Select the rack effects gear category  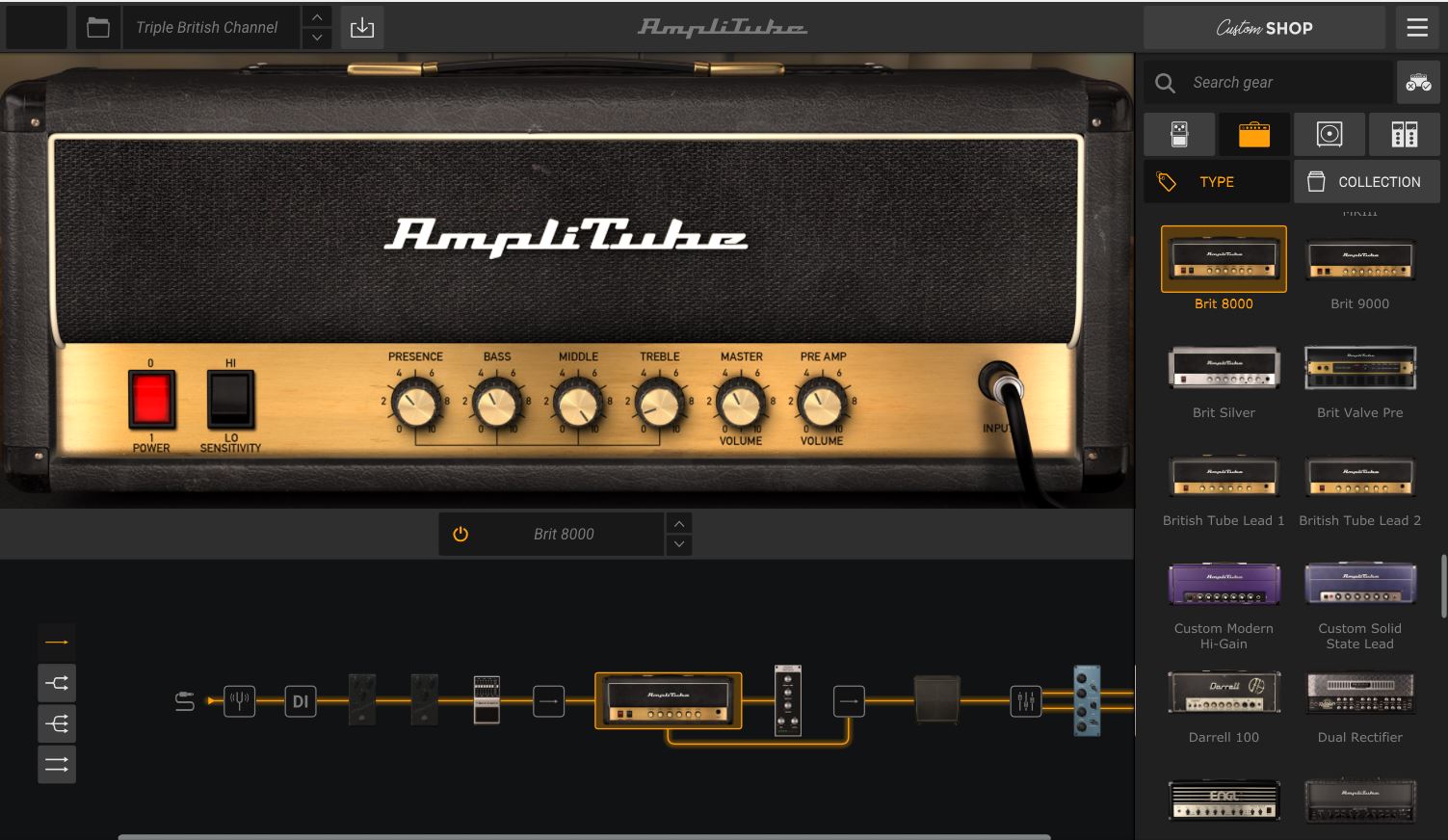pos(1405,134)
